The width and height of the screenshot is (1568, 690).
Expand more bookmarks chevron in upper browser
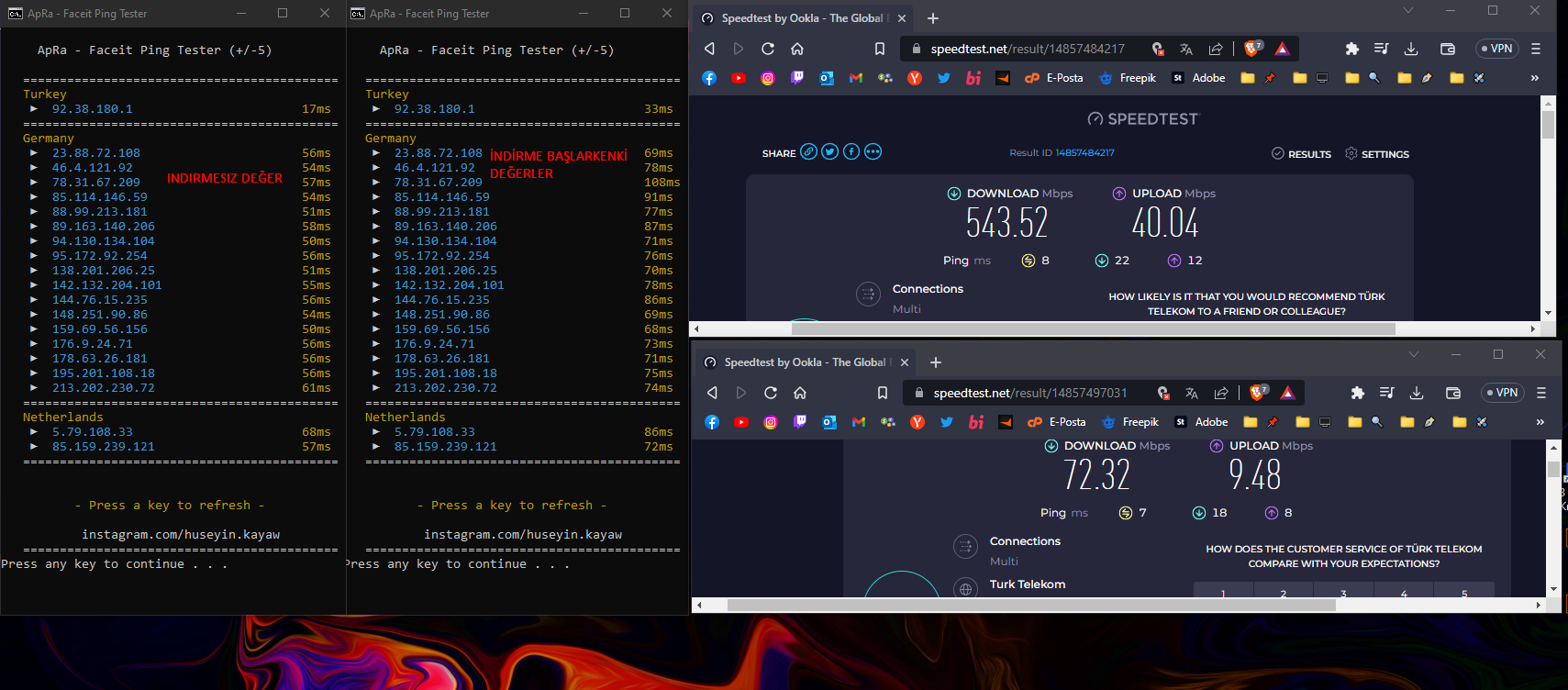pos(1535,78)
